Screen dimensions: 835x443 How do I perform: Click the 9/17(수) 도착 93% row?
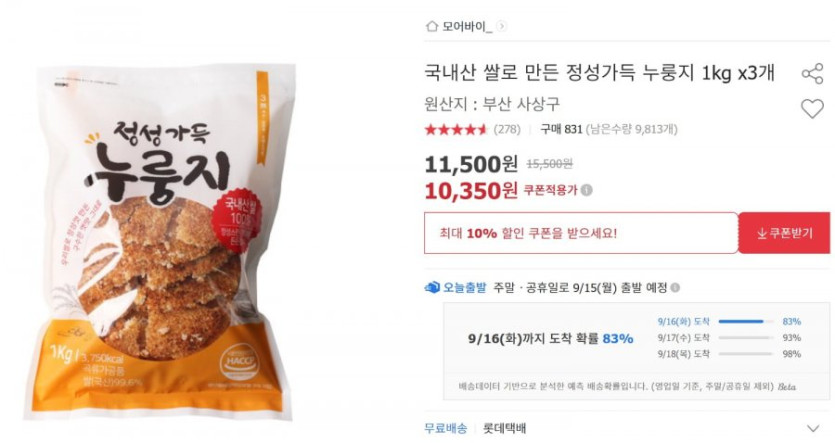(729, 338)
